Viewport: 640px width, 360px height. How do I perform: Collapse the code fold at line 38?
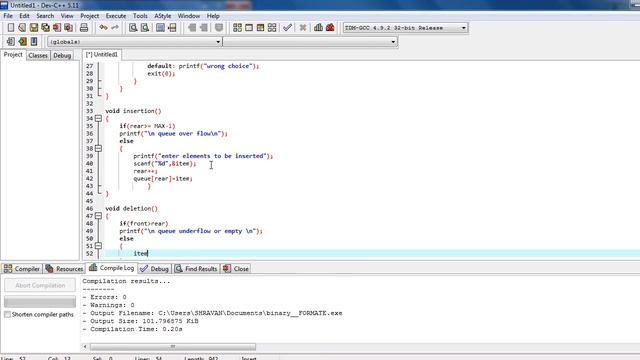(98, 149)
